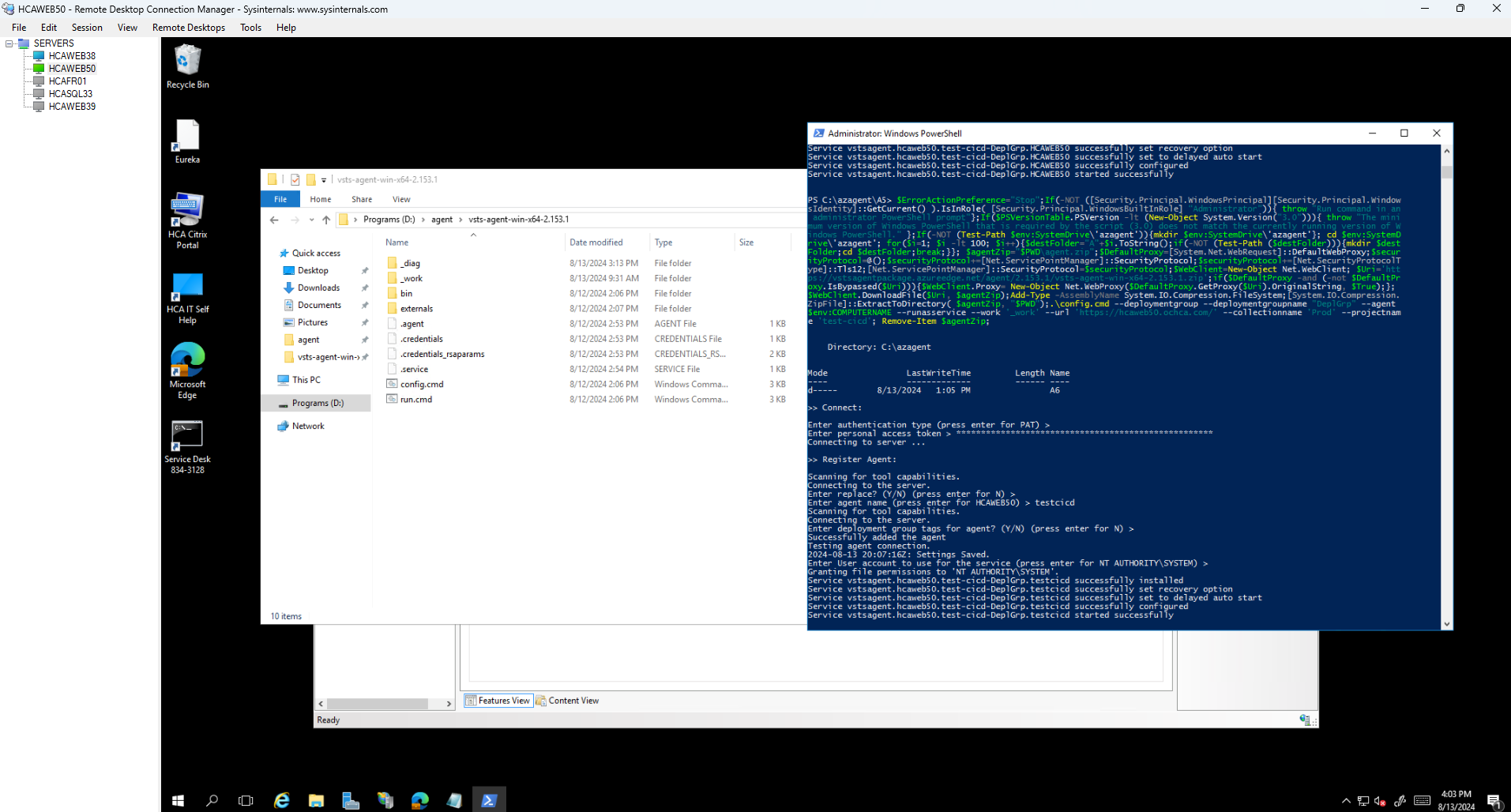Click the muted volume tray icon
The width and height of the screenshot is (1511, 812).
point(1380,801)
